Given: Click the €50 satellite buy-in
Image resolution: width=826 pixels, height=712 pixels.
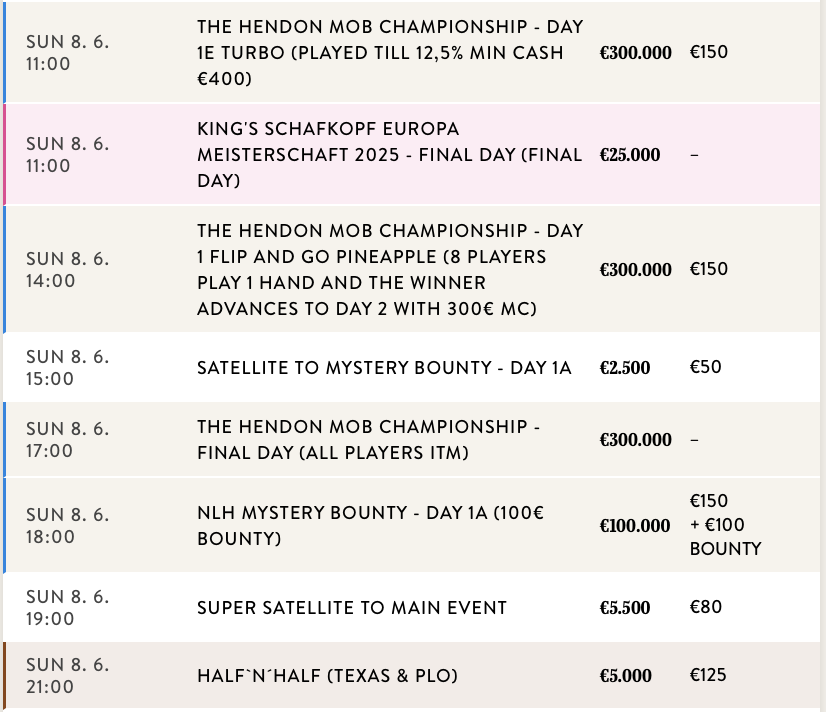Looking at the screenshot, I should click(x=706, y=367).
